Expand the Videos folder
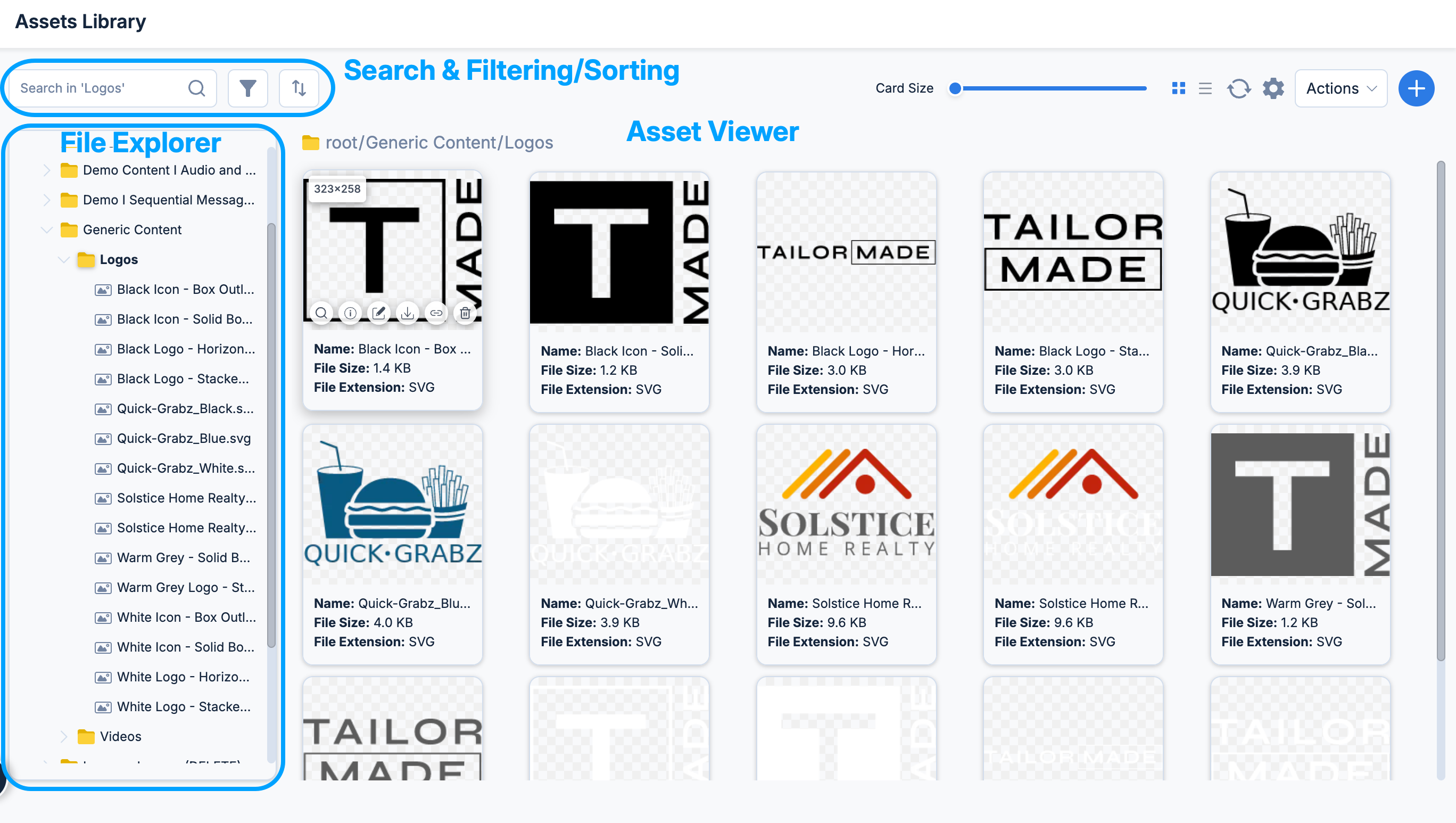 tap(64, 737)
